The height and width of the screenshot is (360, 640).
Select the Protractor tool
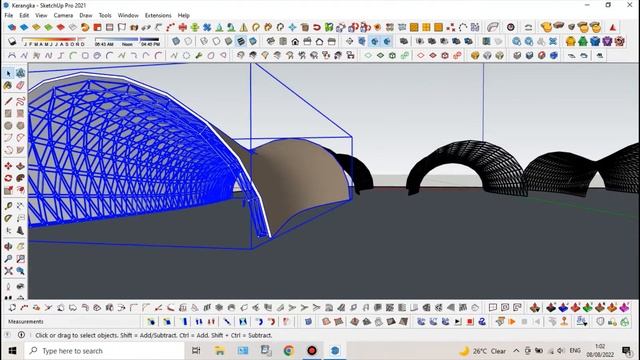(9, 218)
